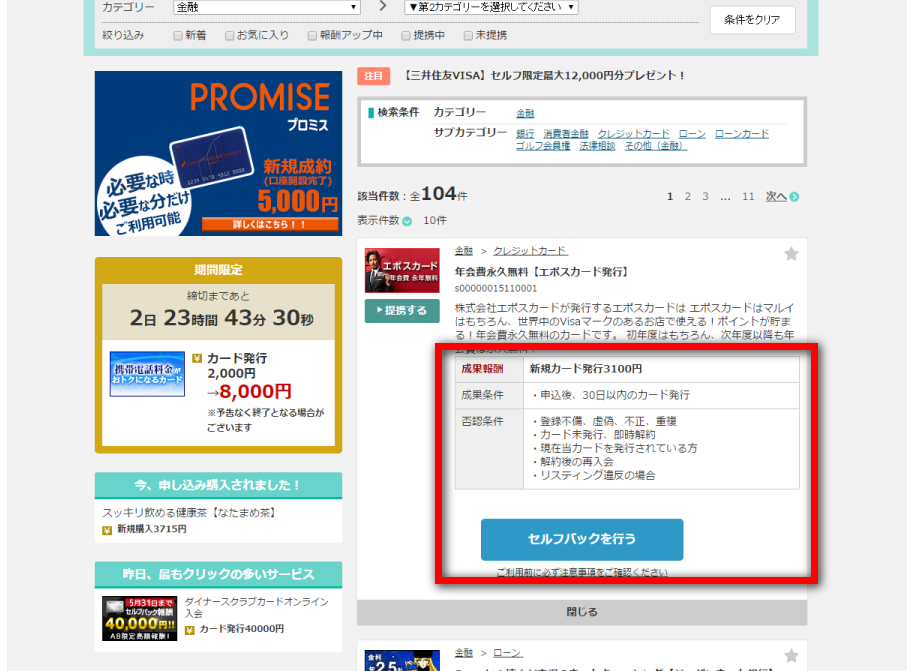Select ローンカード subcategory link
This screenshot has height=671, width=911.
[741, 134]
